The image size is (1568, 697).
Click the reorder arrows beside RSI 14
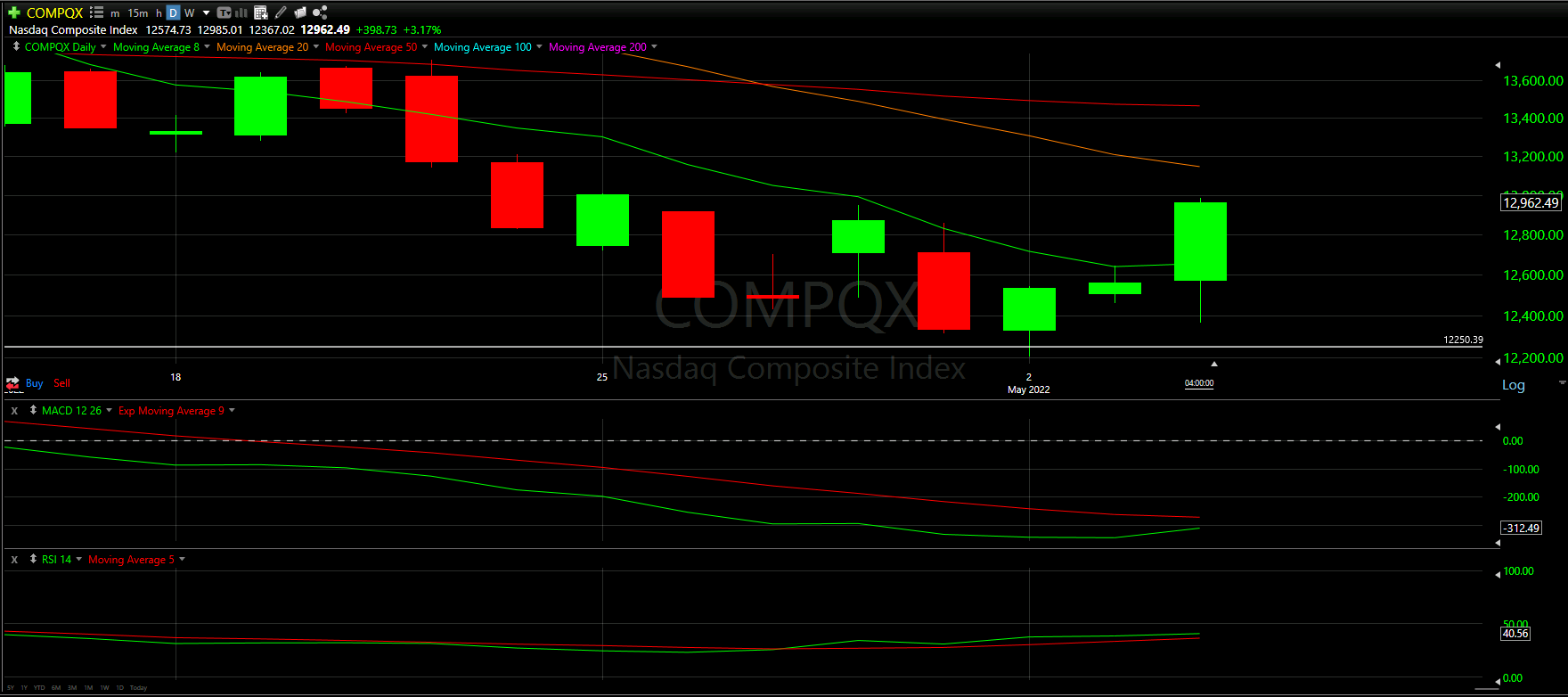(x=33, y=559)
